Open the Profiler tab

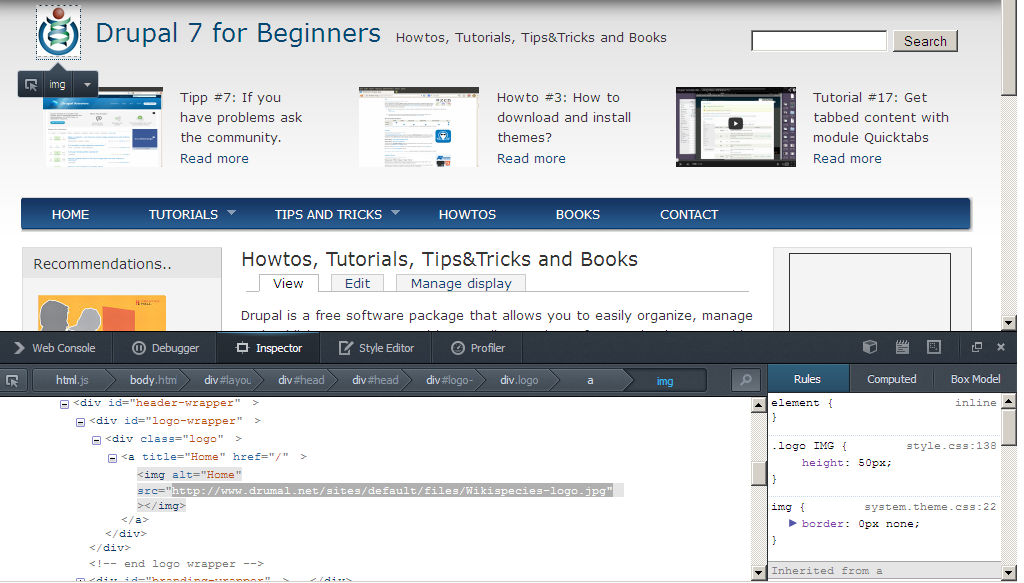point(478,348)
